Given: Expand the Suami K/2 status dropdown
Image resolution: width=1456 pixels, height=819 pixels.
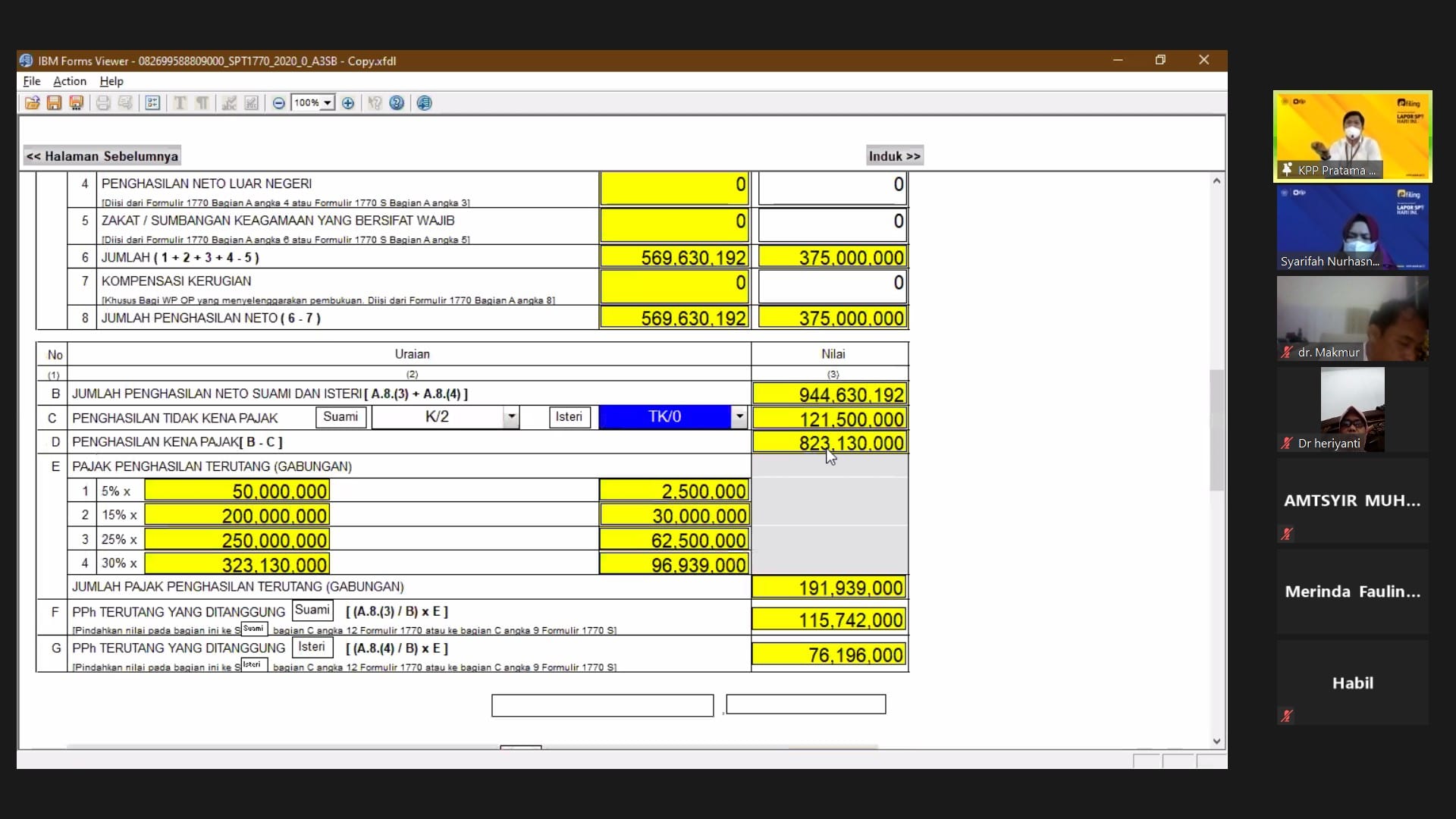Looking at the screenshot, I should pyautogui.click(x=512, y=417).
